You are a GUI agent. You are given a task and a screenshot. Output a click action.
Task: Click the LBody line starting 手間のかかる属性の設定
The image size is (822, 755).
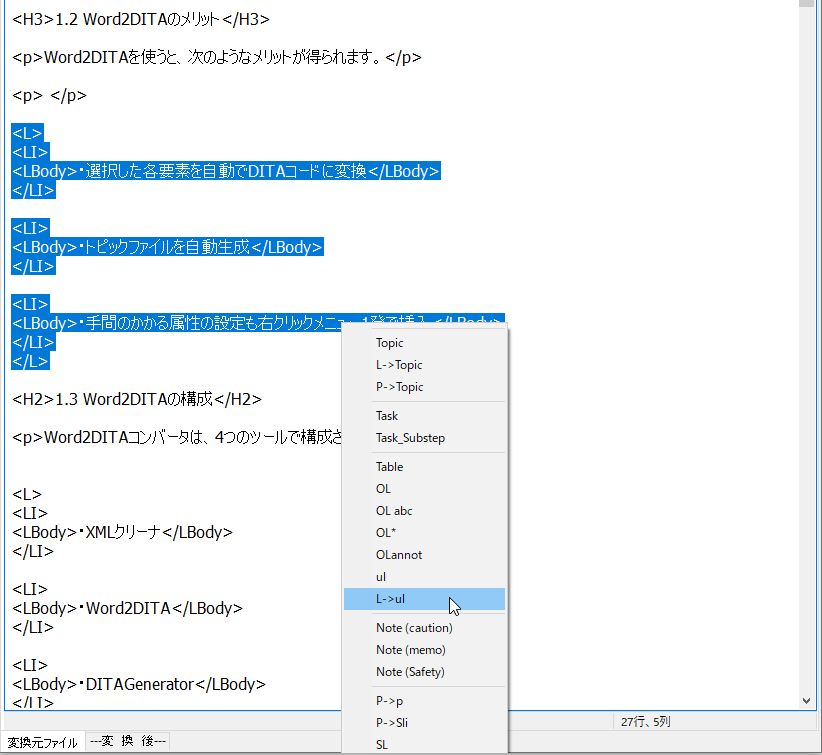(x=176, y=323)
